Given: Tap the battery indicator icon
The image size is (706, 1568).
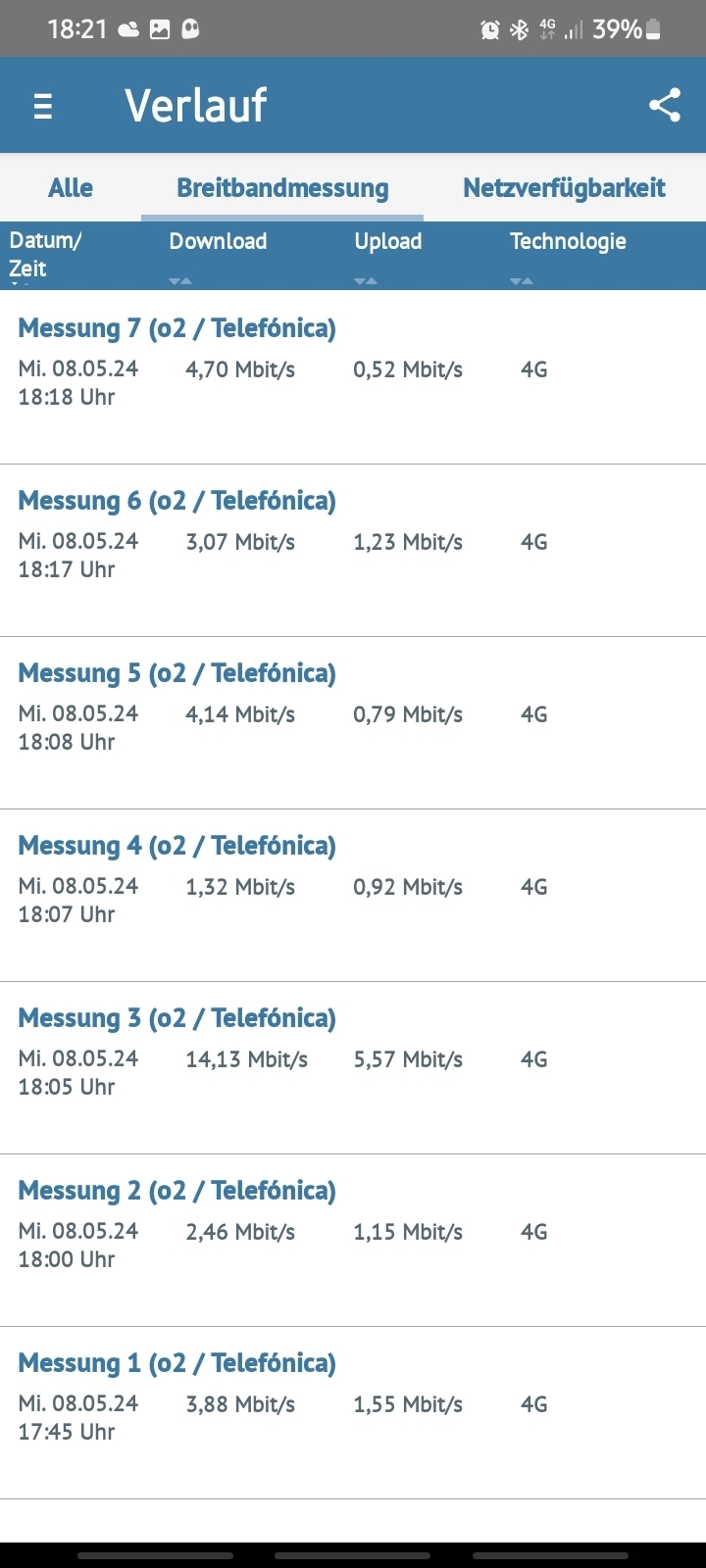Looking at the screenshot, I should (x=654, y=29).
